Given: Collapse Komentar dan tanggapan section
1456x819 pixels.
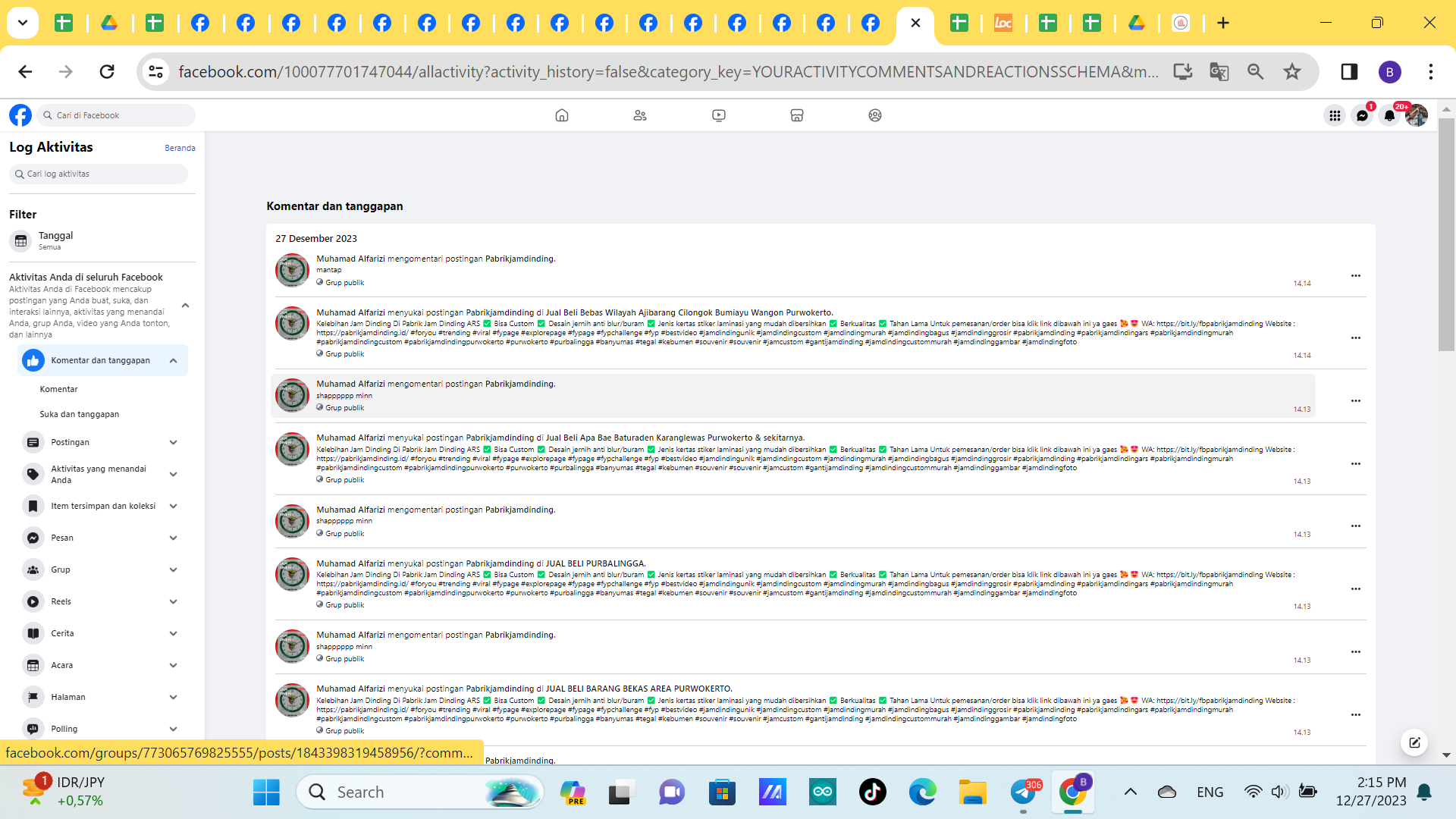Looking at the screenshot, I should pos(173,361).
